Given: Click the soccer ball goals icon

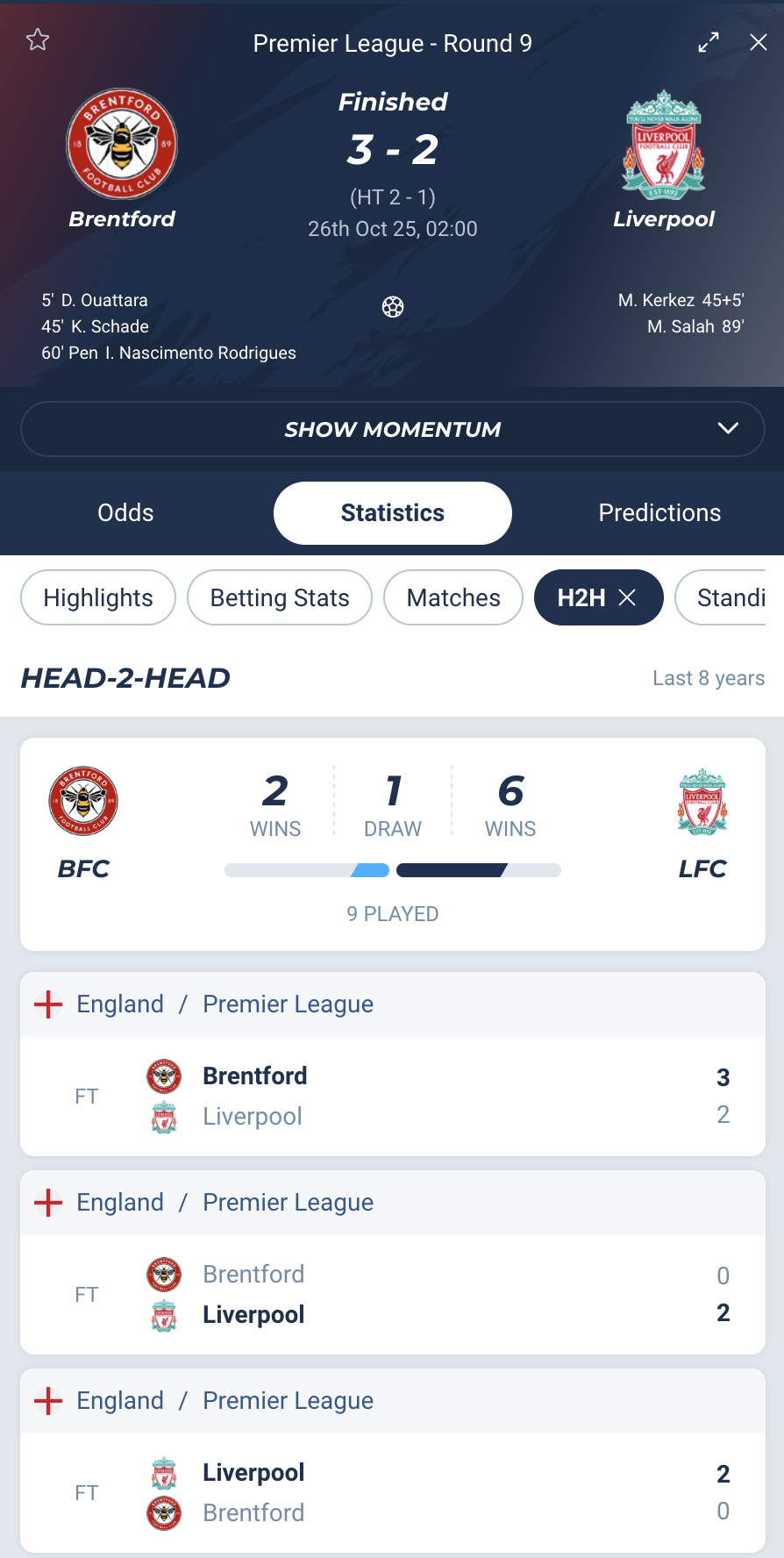Looking at the screenshot, I should point(393,307).
